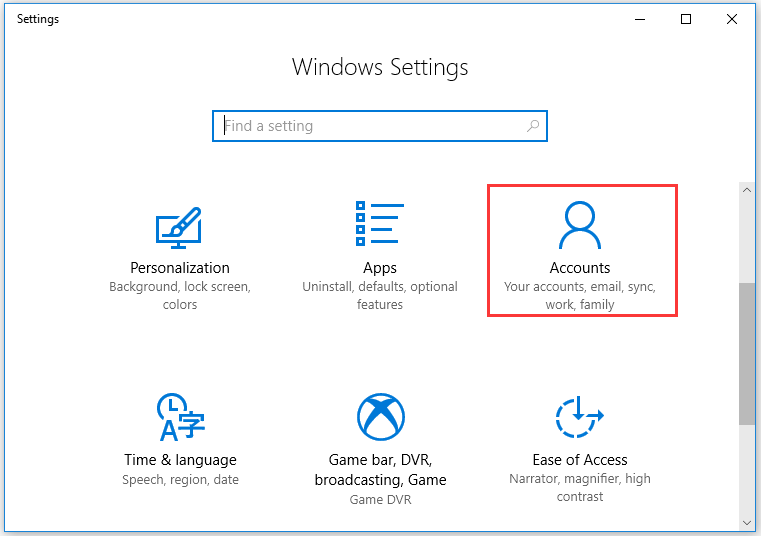Click the scrollbar down arrow
This screenshot has height=536, width=761.
pyautogui.click(x=747, y=523)
